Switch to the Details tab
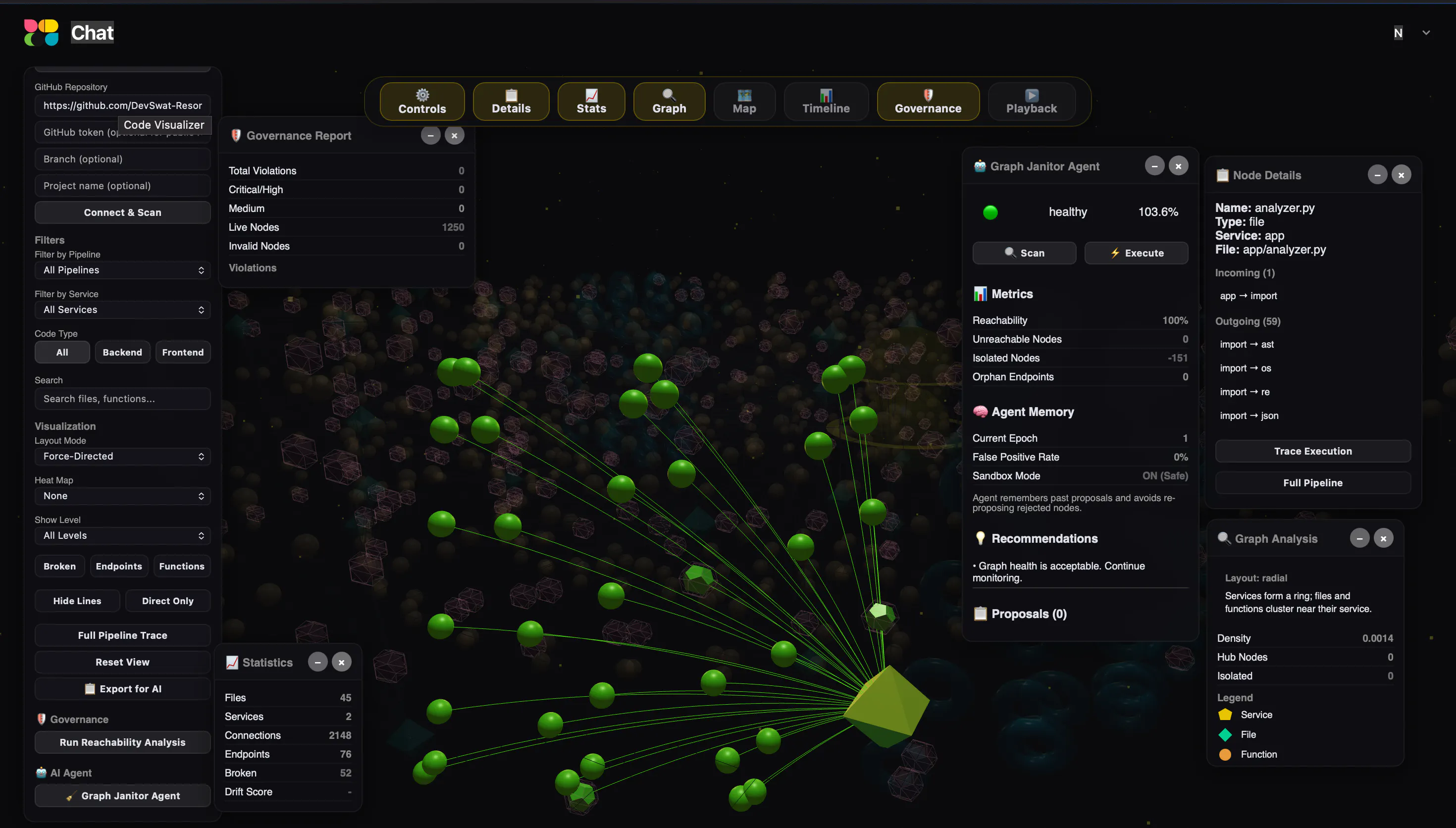1456x828 pixels. (x=511, y=101)
